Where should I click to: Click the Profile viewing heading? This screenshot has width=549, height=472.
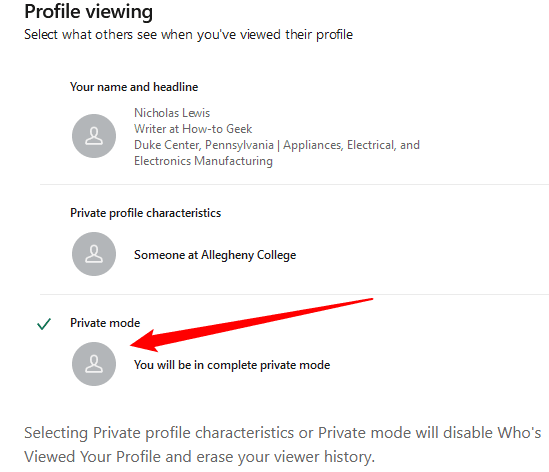pos(89,12)
